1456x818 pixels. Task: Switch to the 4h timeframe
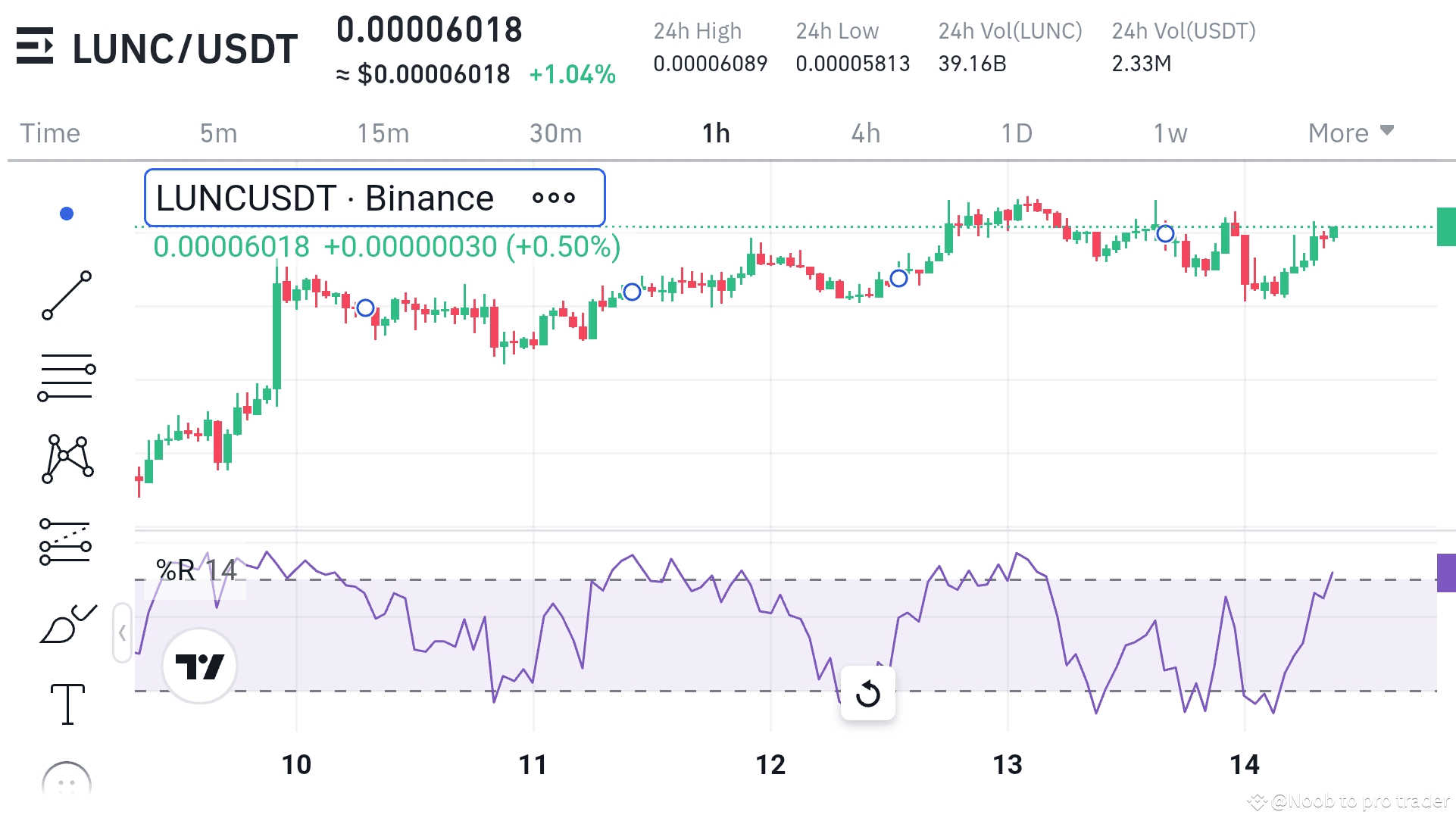coord(865,133)
